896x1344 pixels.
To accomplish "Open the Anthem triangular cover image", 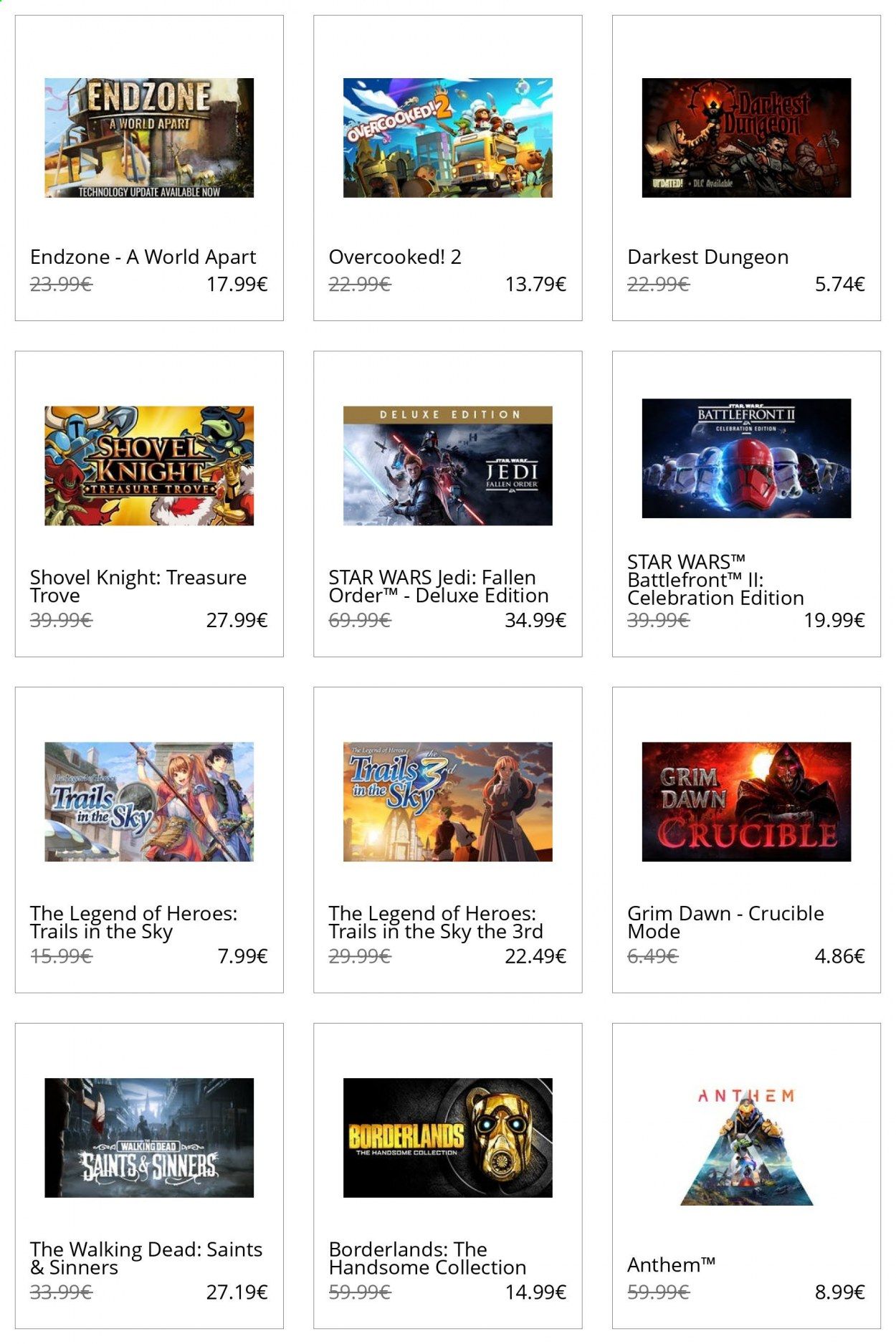I will (x=746, y=1147).
